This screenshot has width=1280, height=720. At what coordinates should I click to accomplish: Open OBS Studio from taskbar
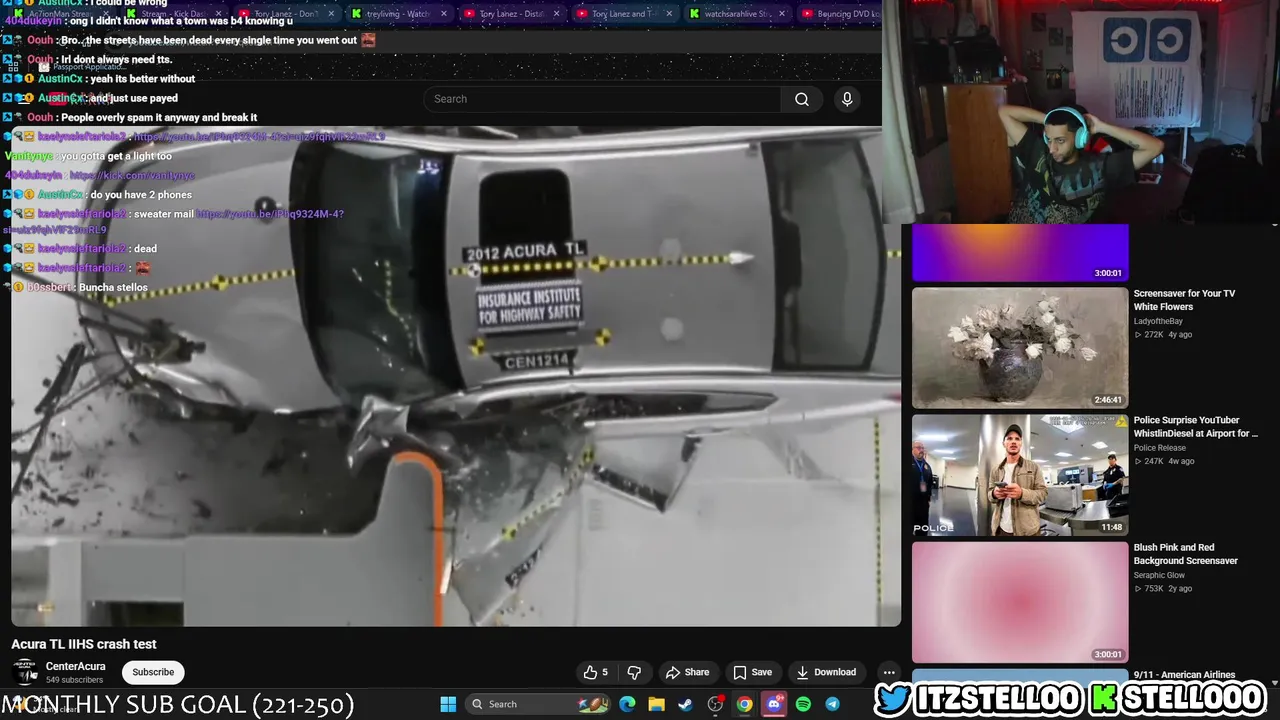pos(715,704)
